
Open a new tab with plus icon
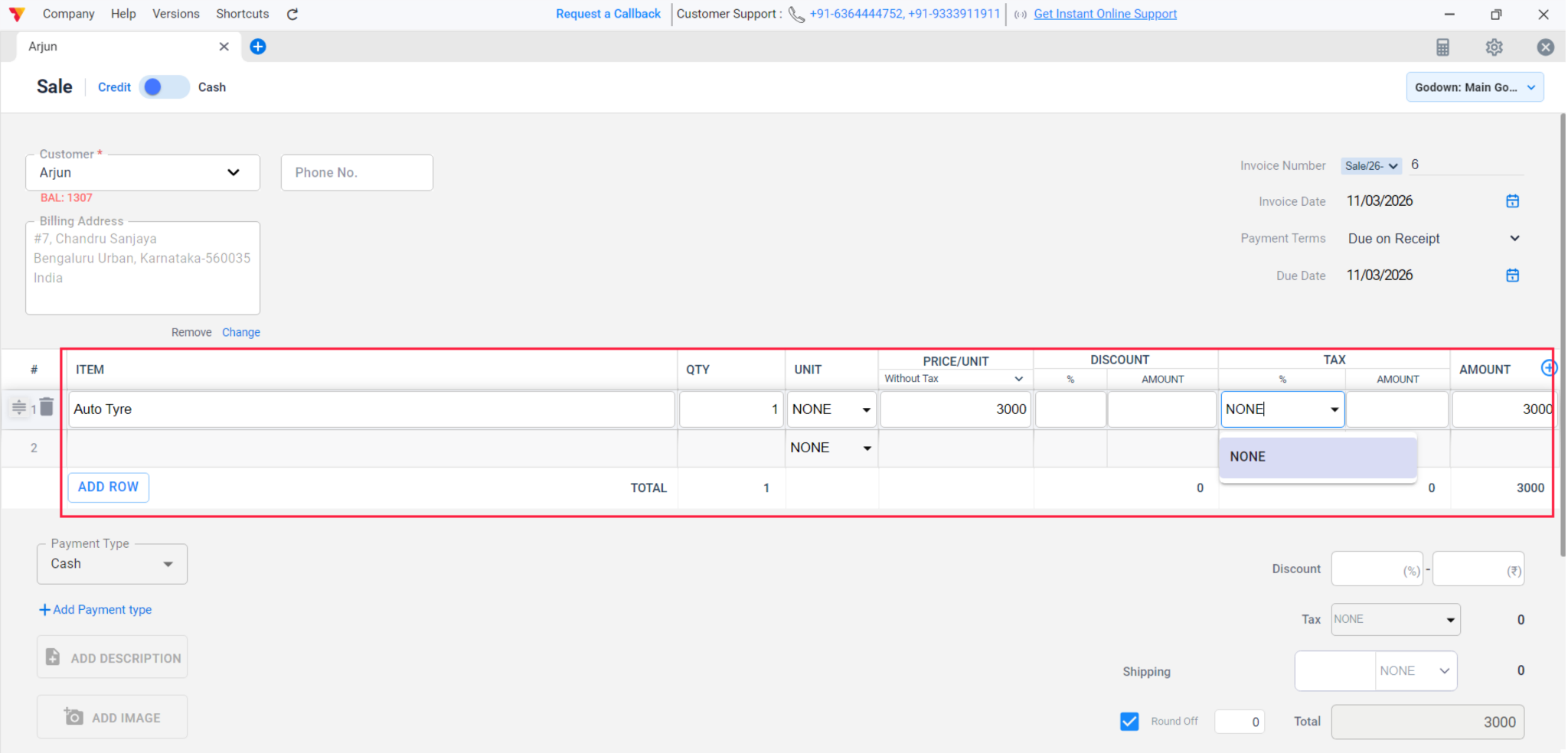(258, 47)
